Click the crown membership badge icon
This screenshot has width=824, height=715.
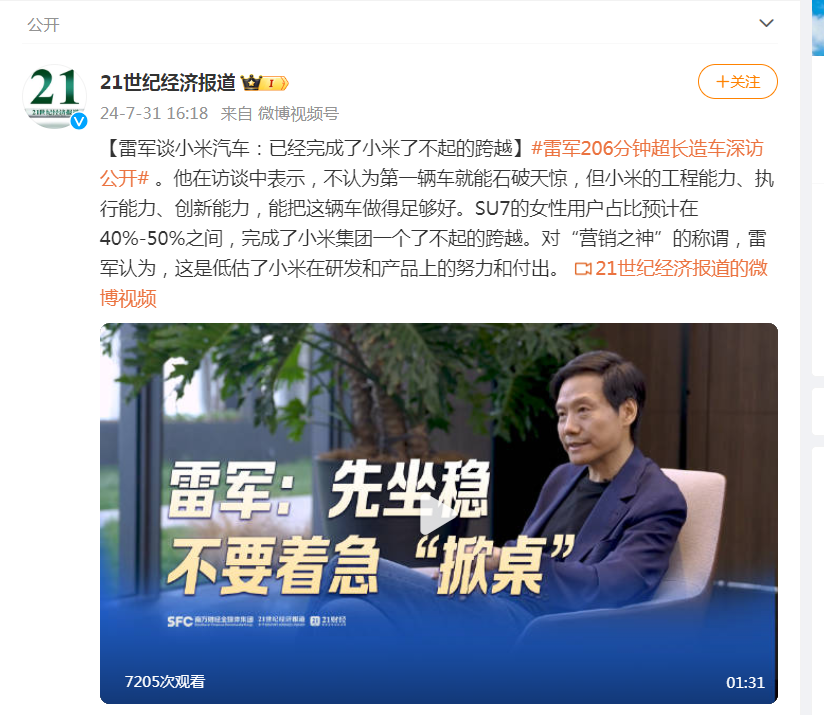pyautogui.click(x=251, y=82)
